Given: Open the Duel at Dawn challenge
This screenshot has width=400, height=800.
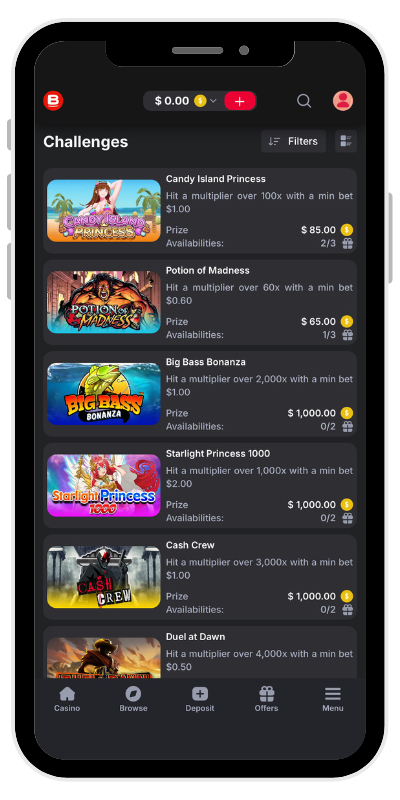Looking at the screenshot, I should click(x=200, y=653).
